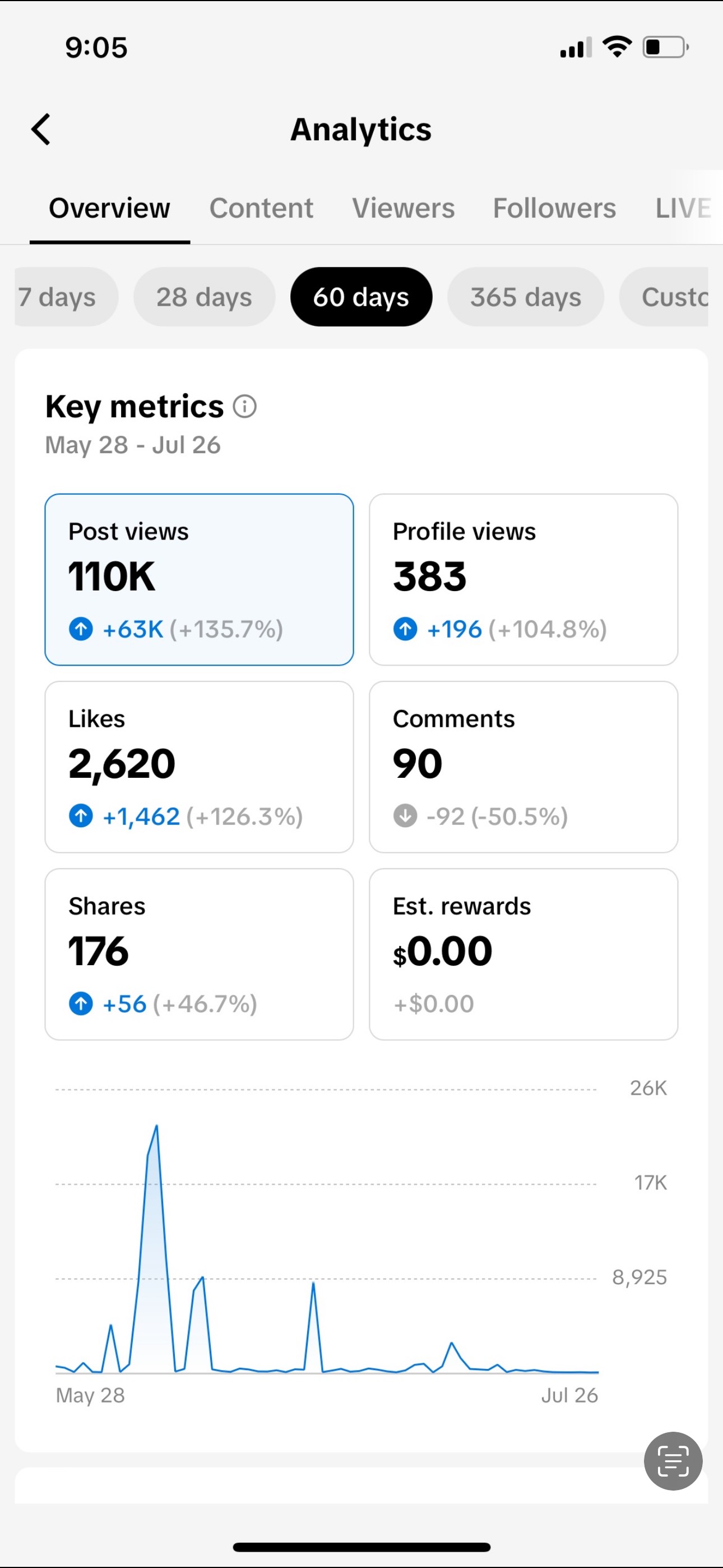Tap the floating scan text icon
The image size is (723, 1568).
(x=673, y=1461)
